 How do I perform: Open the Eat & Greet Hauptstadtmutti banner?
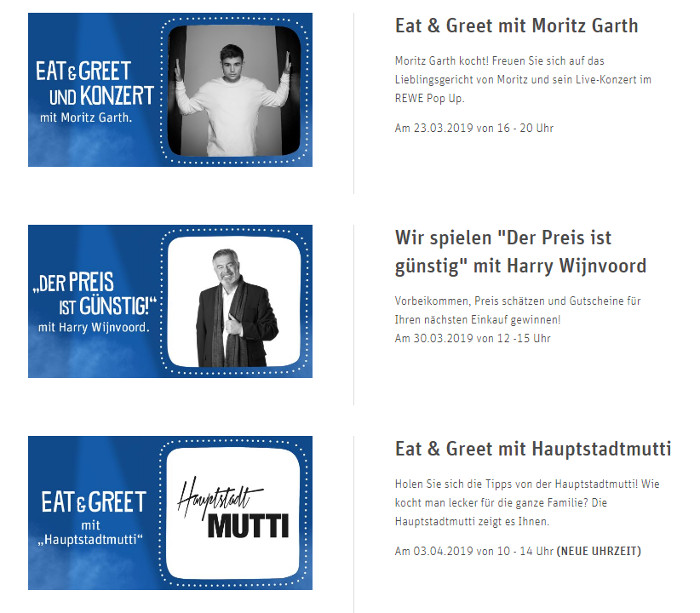click(x=170, y=513)
